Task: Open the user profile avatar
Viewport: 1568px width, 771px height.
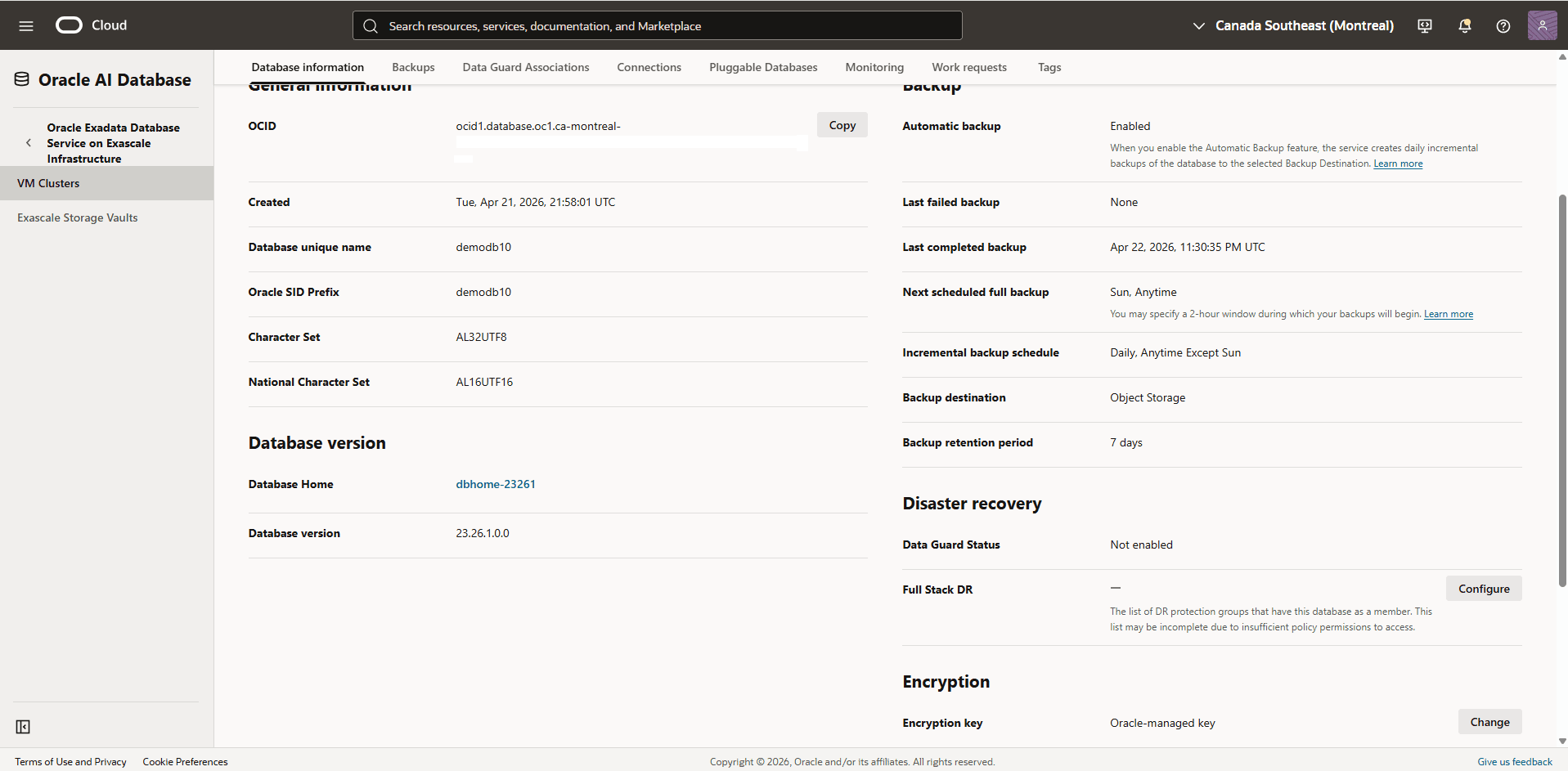Action: (1542, 25)
